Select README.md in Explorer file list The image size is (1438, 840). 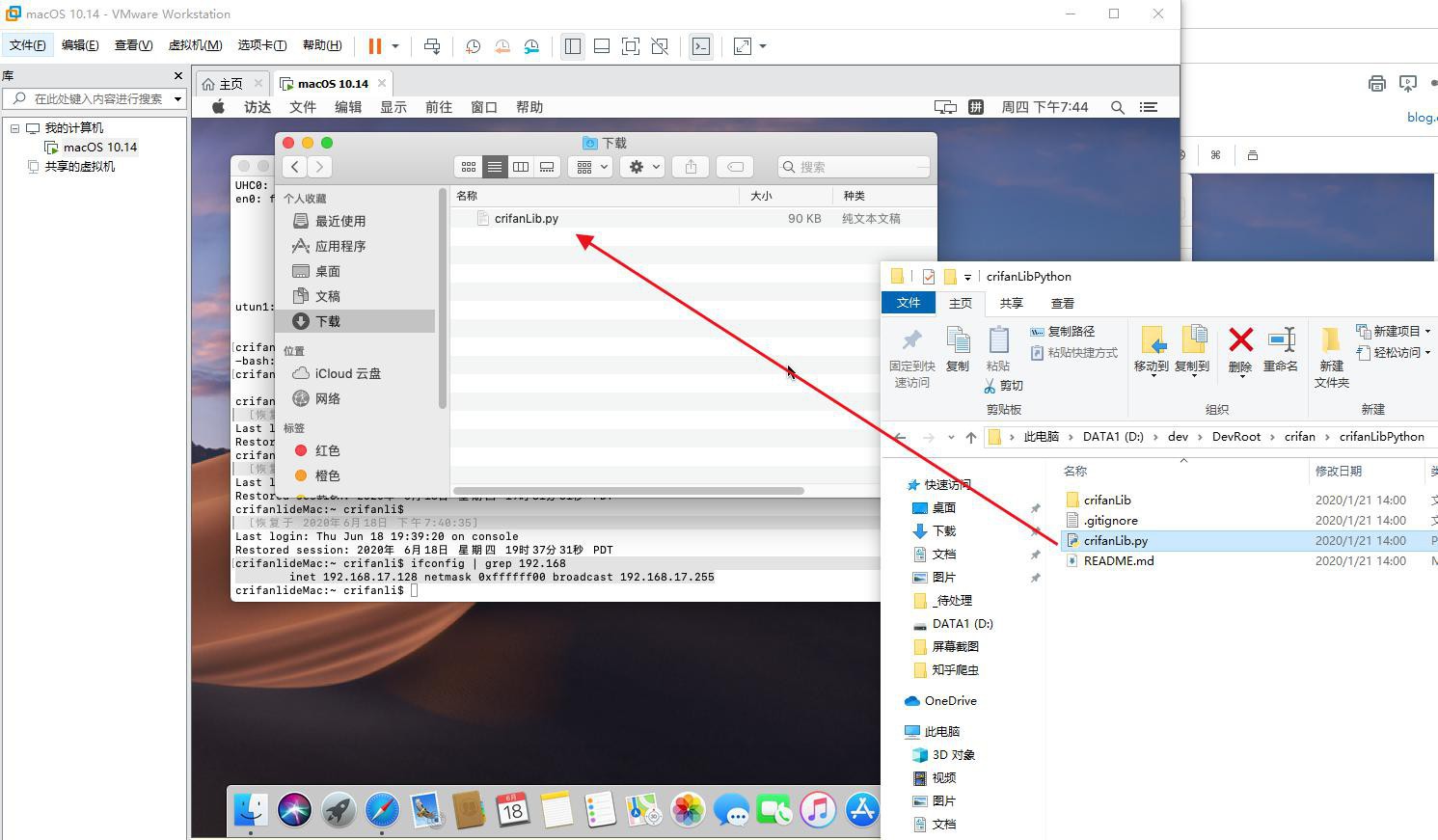coord(1118,561)
